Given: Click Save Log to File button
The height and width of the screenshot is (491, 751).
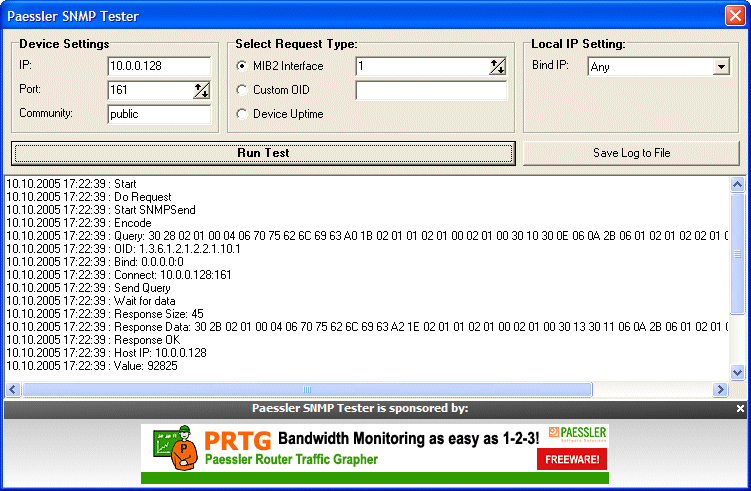Looking at the screenshot, I should tap(631, 153).
